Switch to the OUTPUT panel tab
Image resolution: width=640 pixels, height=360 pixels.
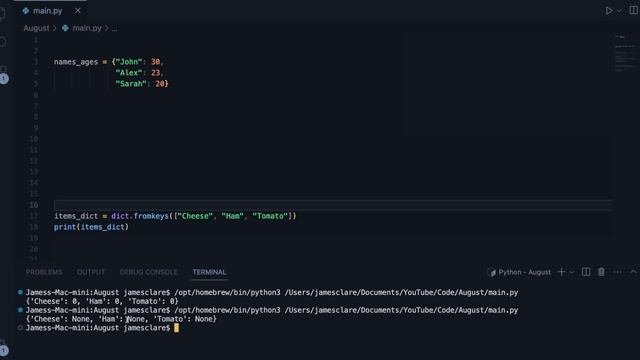click(x=91, y=272)
